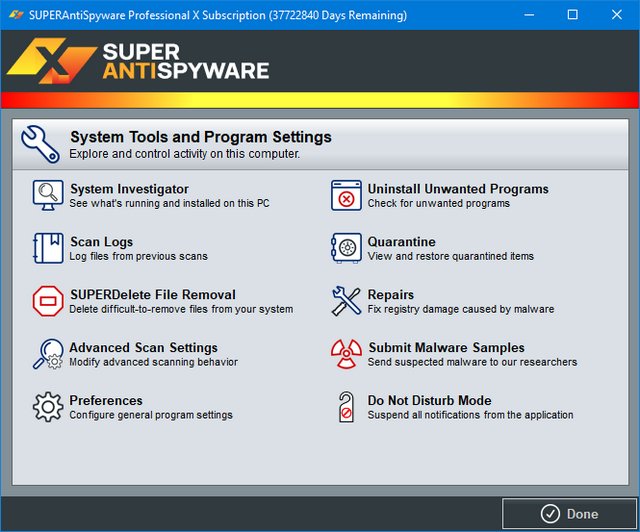This screenshot has height=532, width=640.
Task: Click the SUPERDelete stop-sign icon
Action: [x=48, y=301]
